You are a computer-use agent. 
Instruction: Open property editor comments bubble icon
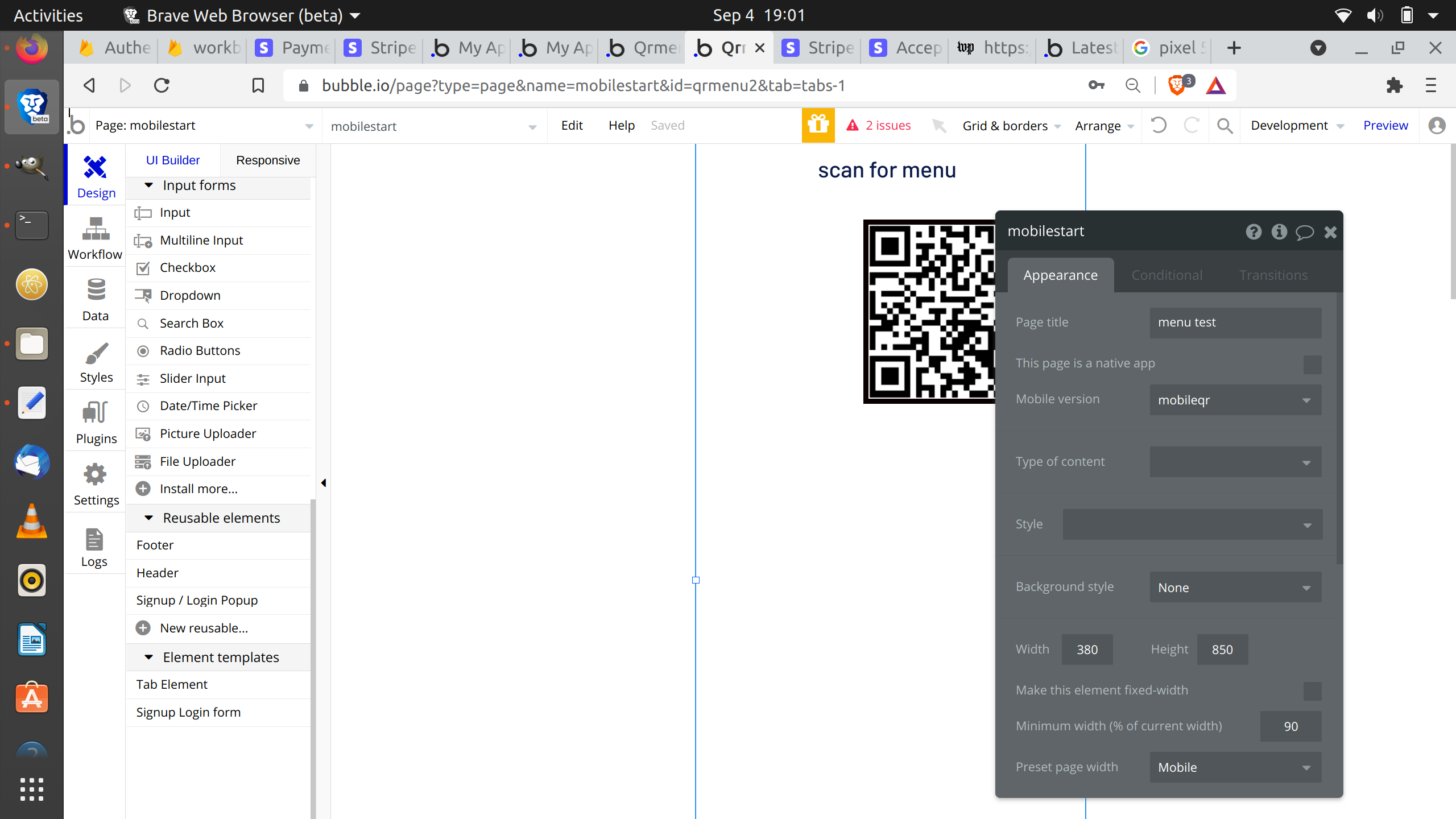coord(1304,232)
